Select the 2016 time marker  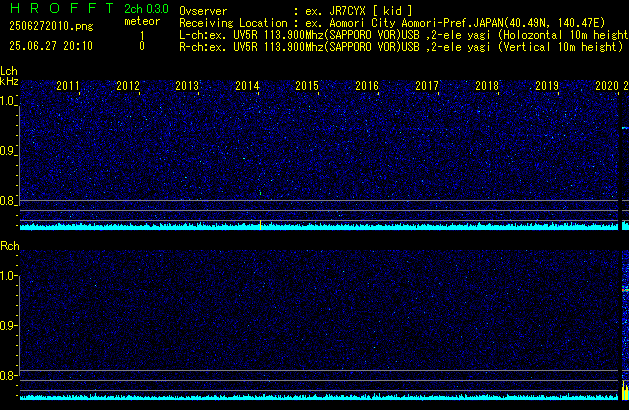tap(367, 86)
